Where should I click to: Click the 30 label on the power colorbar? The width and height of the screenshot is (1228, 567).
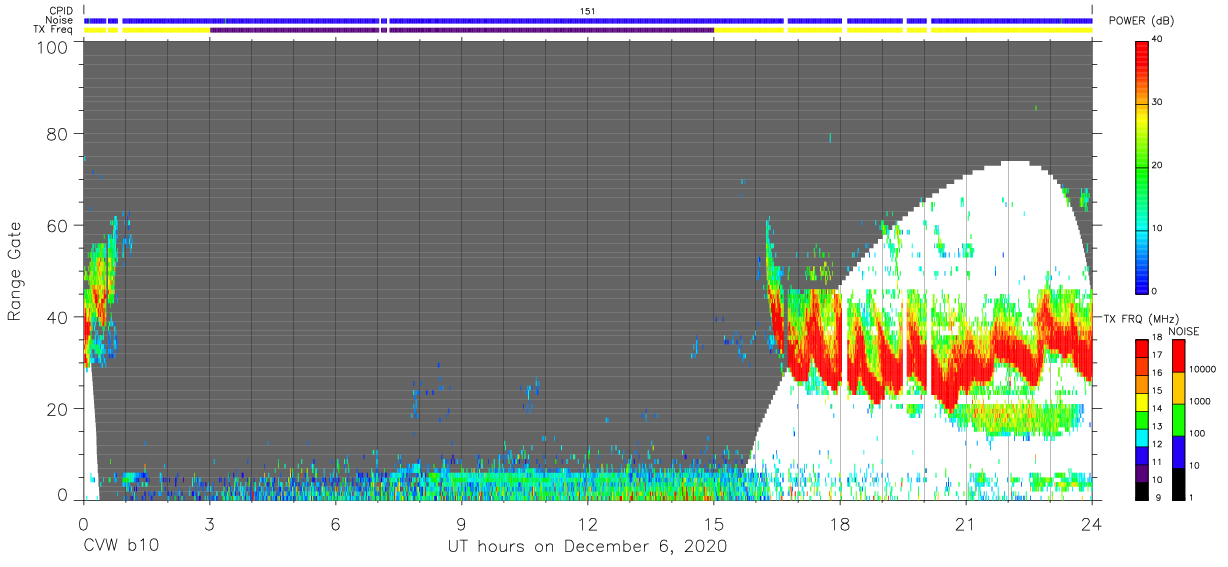[1157, 103]
